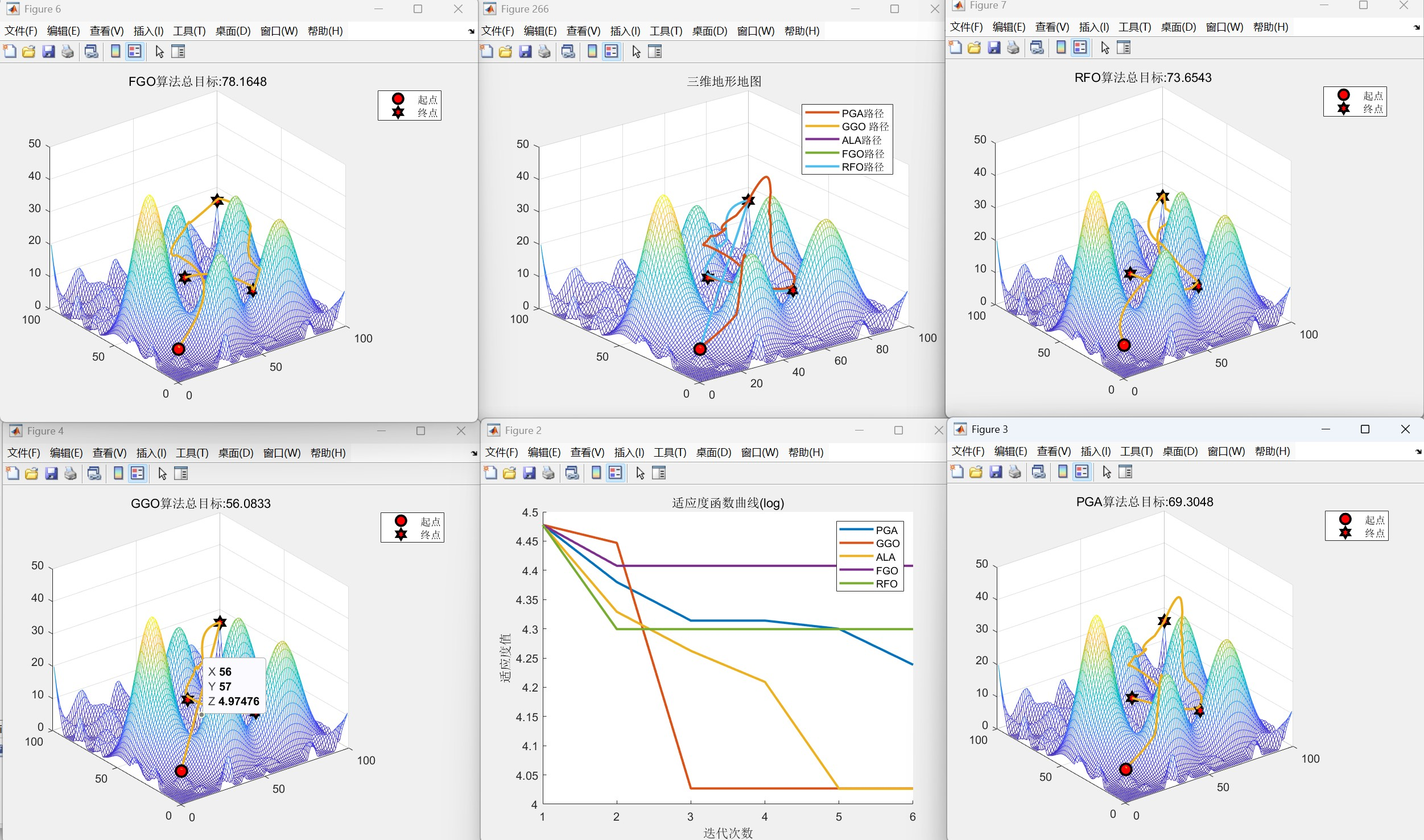
Task: Click dock arrow at right of Figure 7 menubar
Action: click(1417, 27)
